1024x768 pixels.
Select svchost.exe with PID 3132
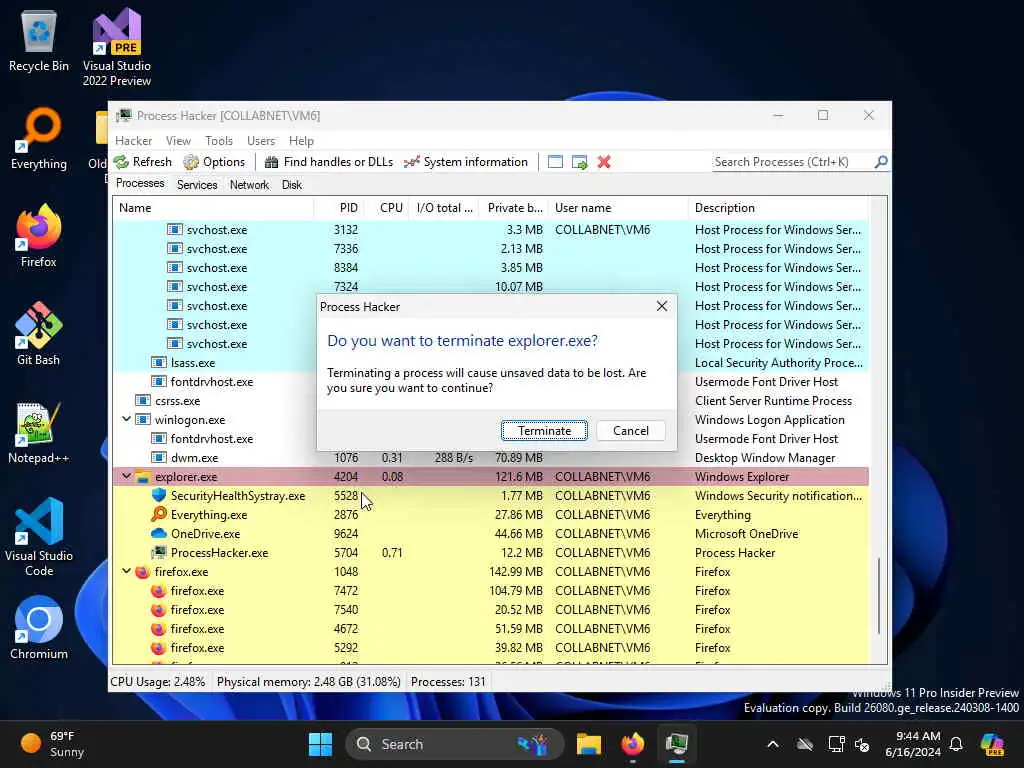point(491,229)
